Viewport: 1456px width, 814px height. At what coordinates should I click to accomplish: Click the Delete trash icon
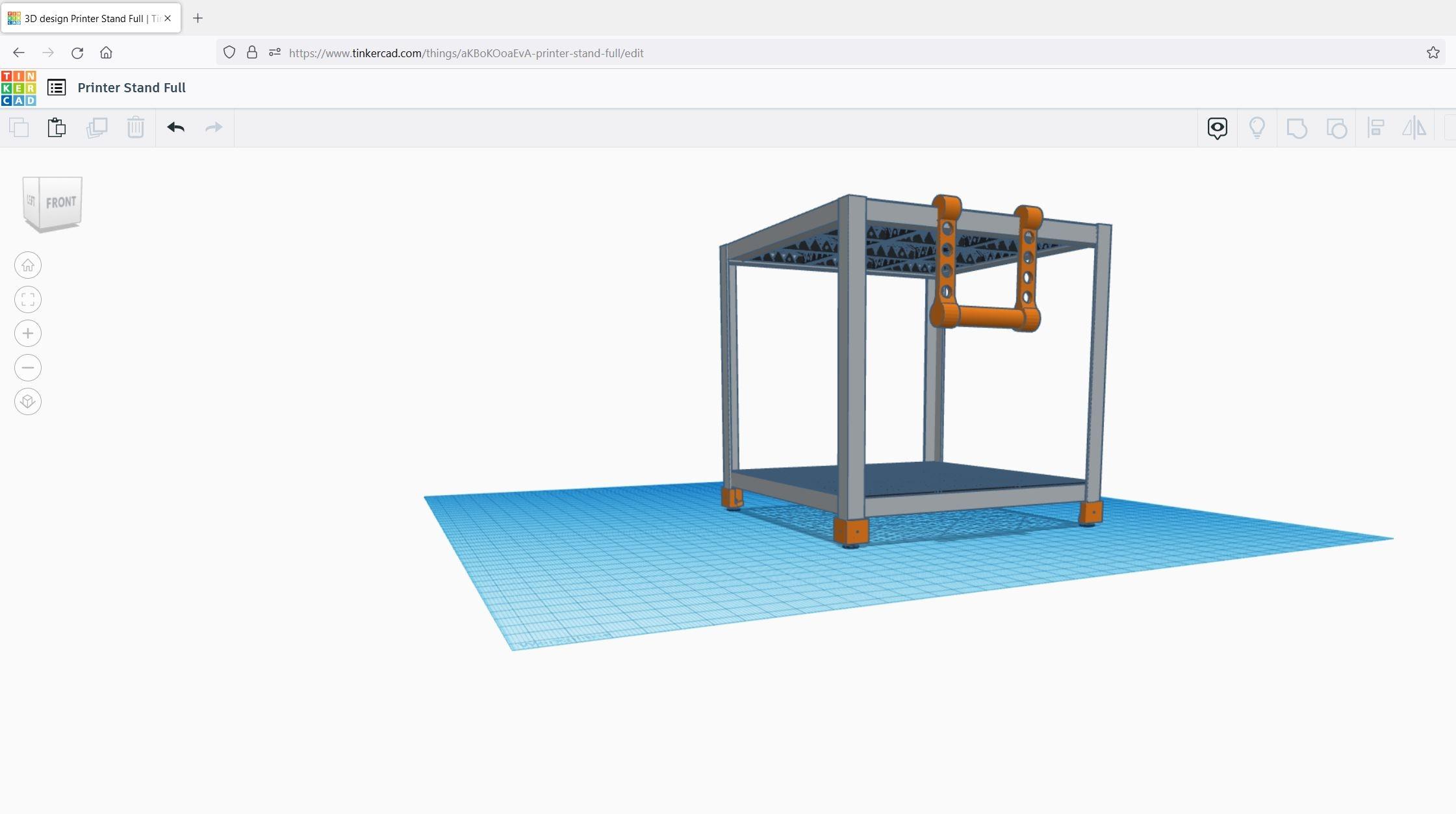click(x=135, y=127)
